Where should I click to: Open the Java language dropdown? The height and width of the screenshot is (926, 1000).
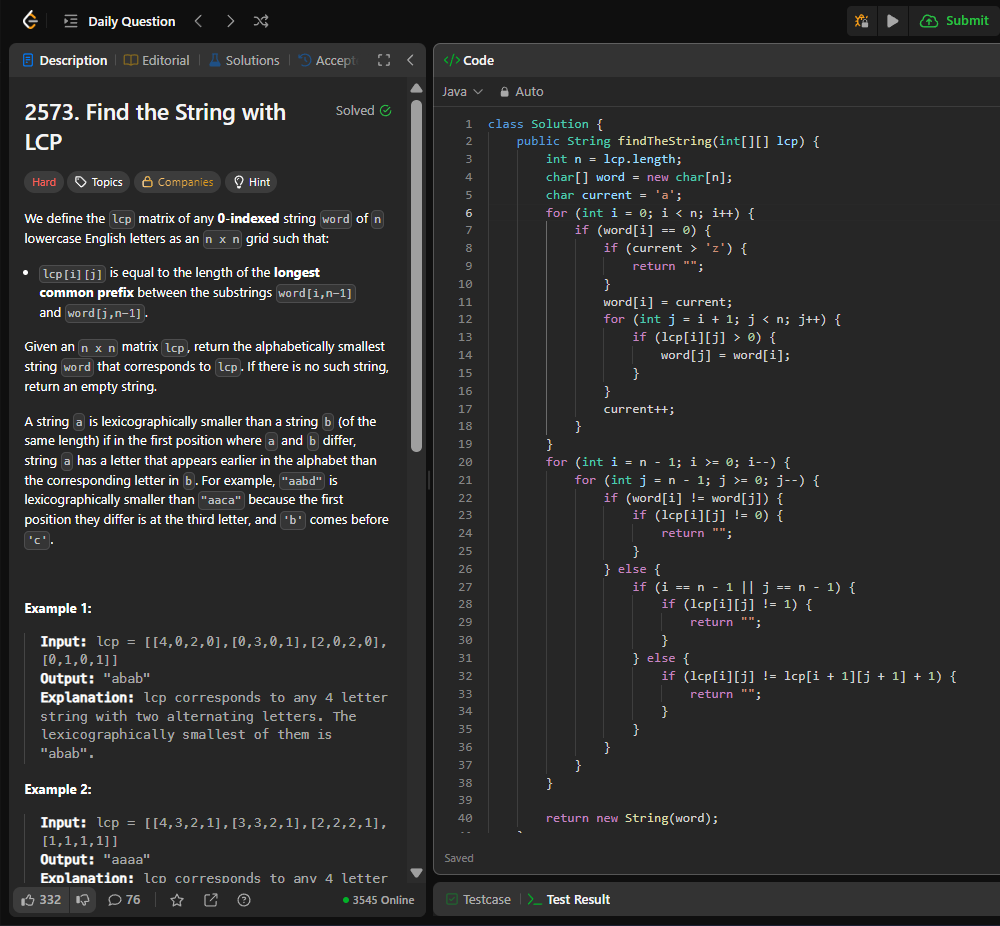(x=462, y=91)
